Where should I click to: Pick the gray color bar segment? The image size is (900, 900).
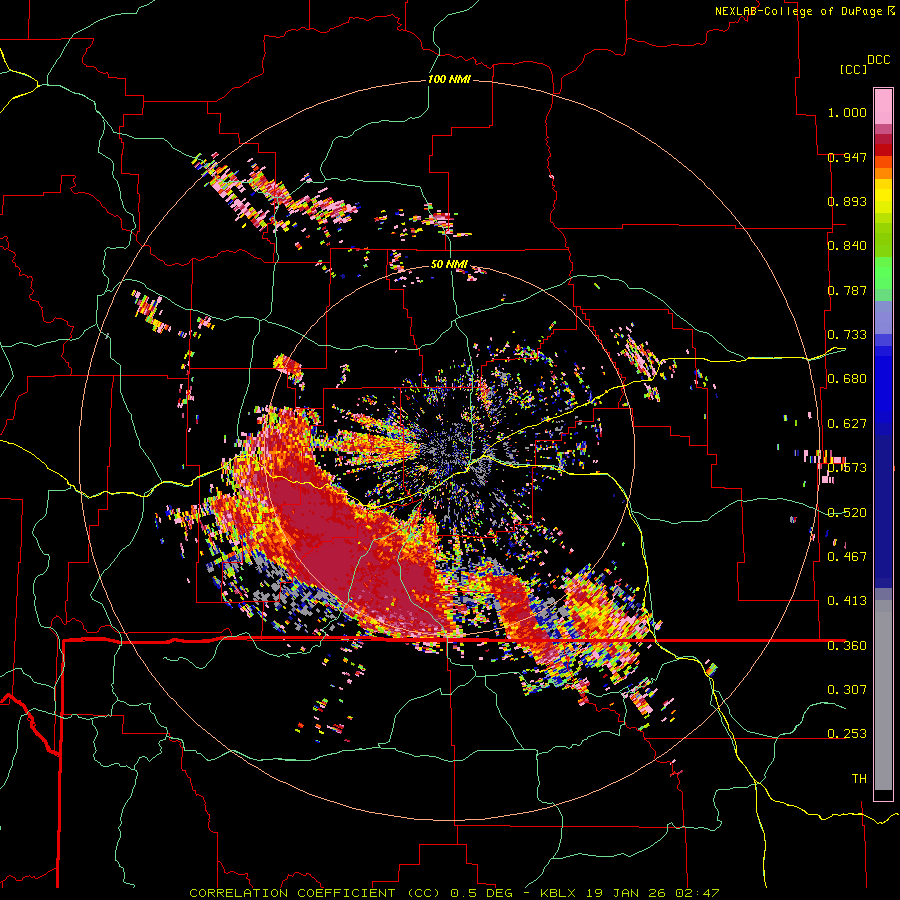click(x=883, y=697)
